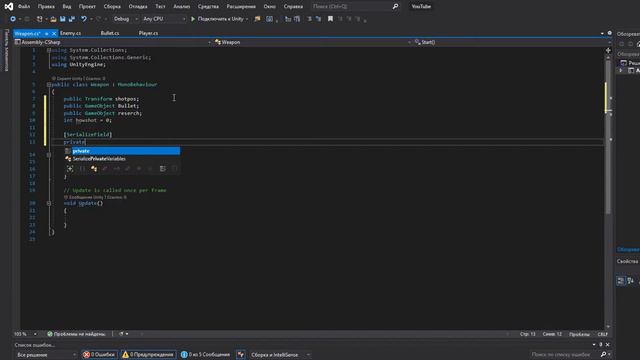The height and width of the screenshot is (360, 640).
Task: Click the Visual Studio logo icon
Action: click(9, 7)
